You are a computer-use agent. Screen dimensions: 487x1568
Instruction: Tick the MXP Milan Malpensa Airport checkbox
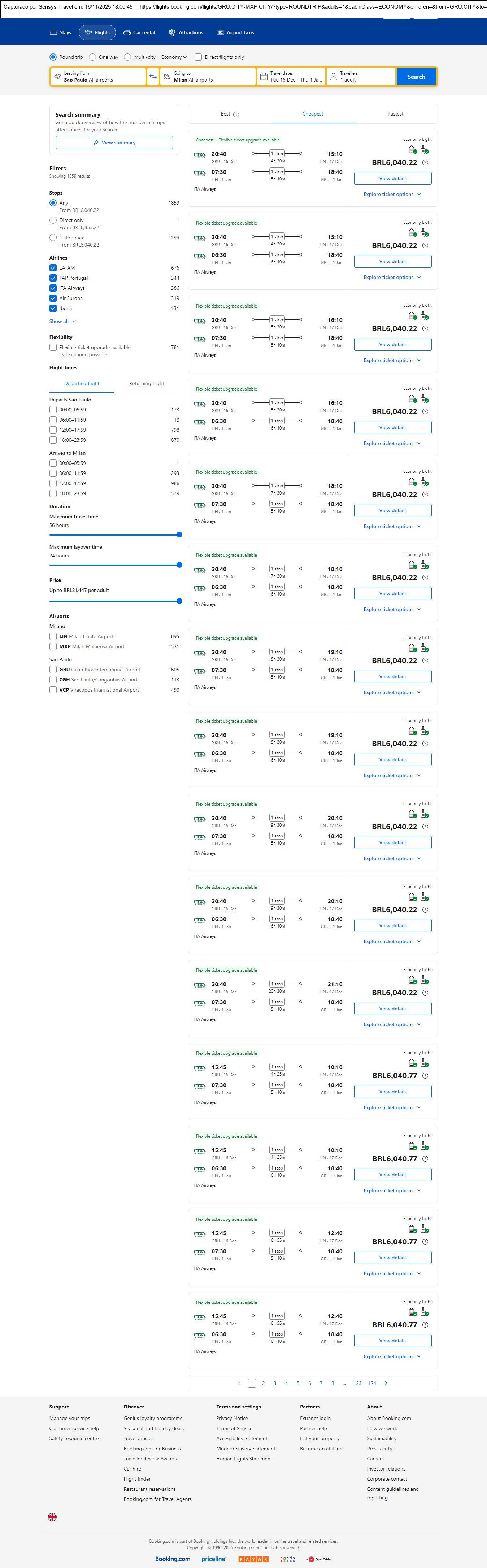[x=53, y=646]
